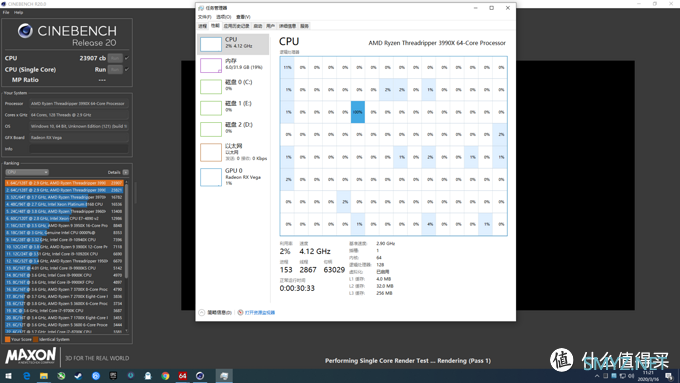Viewport: 680px width, 383px height.
Task: Expand the ranking Details arrow button
Action: (125, 172)
